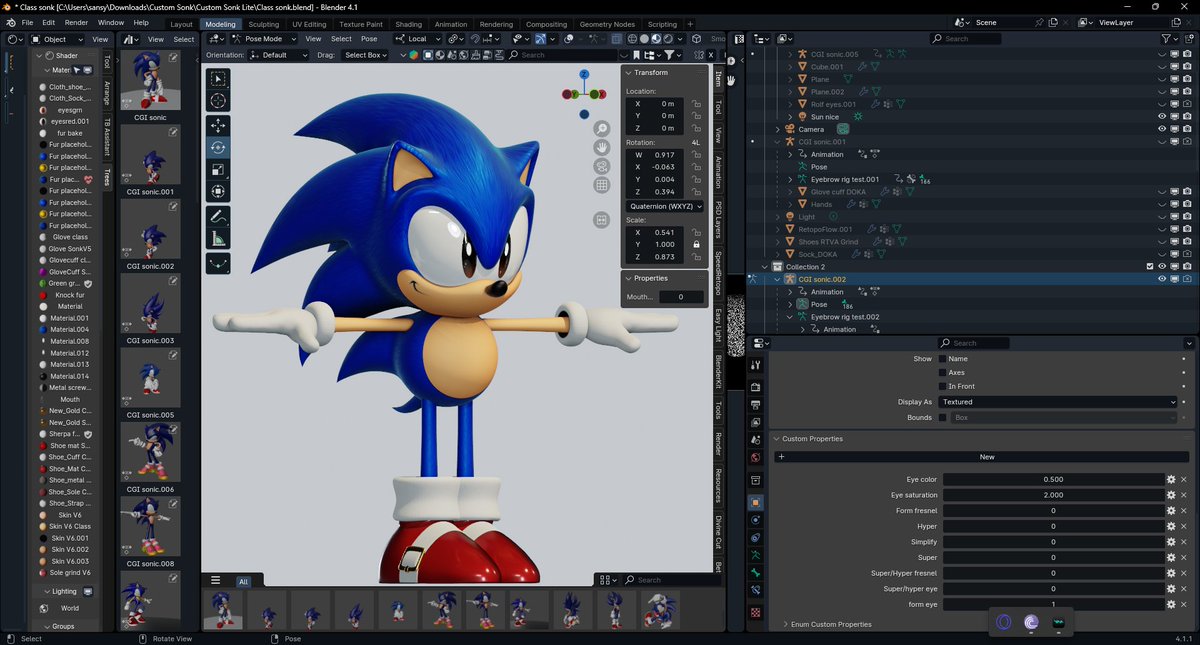Enable the Show Name checkbox
Screen dimensions: 1200x645
[942, 358]
